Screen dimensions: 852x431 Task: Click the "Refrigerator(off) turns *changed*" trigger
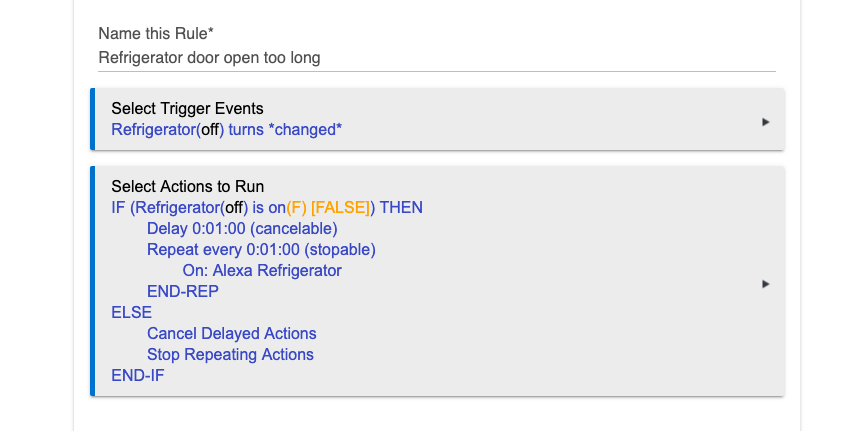coord(227,130)
